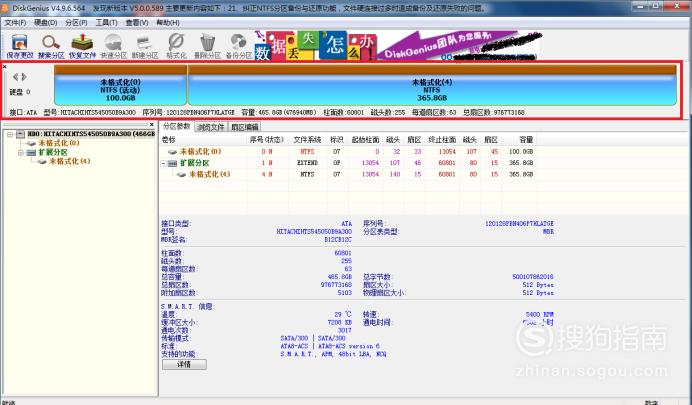Open the 硬盘(D) menu
The width and height of the screenshot is (692, 405).
coord(46,22)
